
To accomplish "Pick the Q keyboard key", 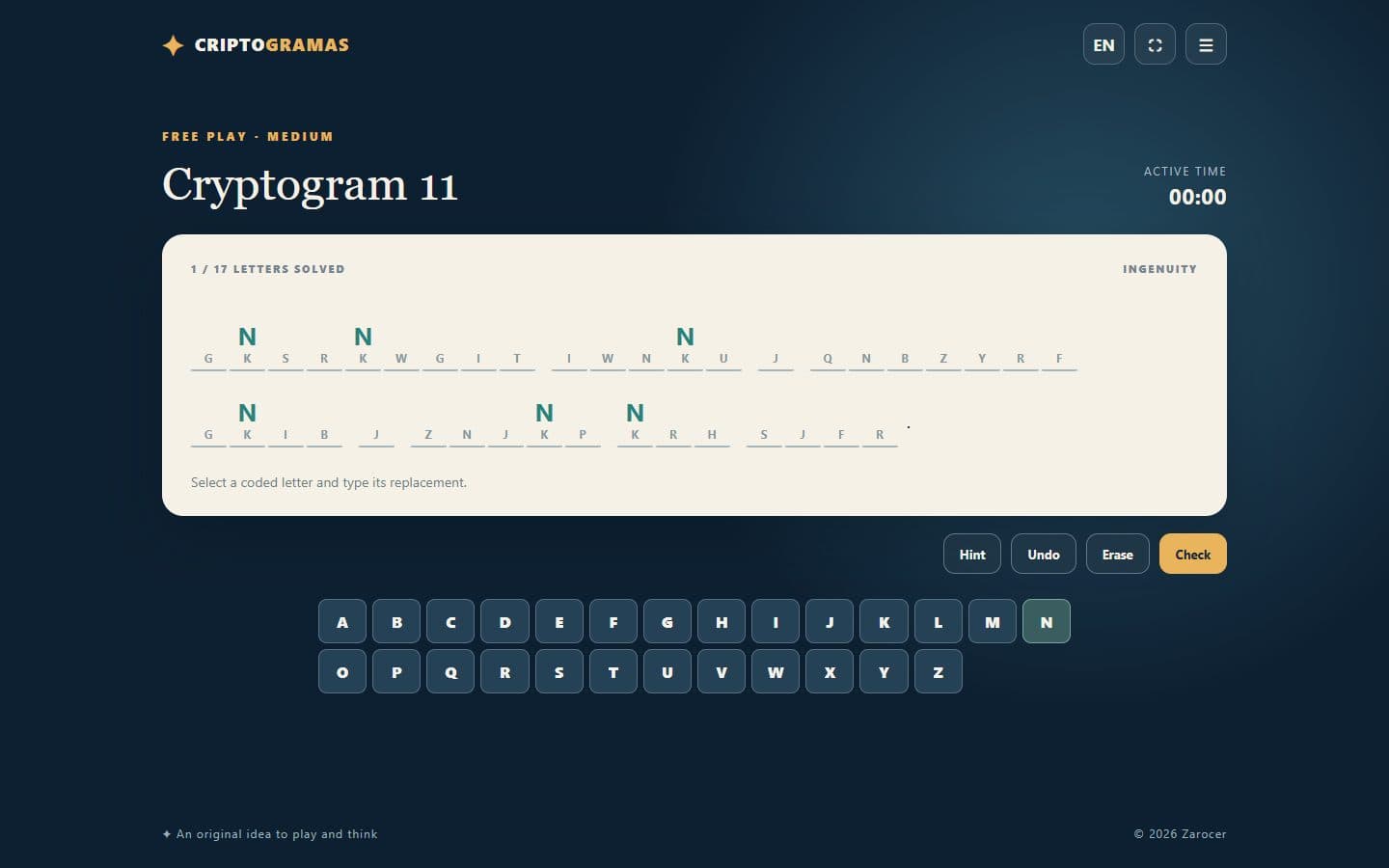I will point(450,672).
